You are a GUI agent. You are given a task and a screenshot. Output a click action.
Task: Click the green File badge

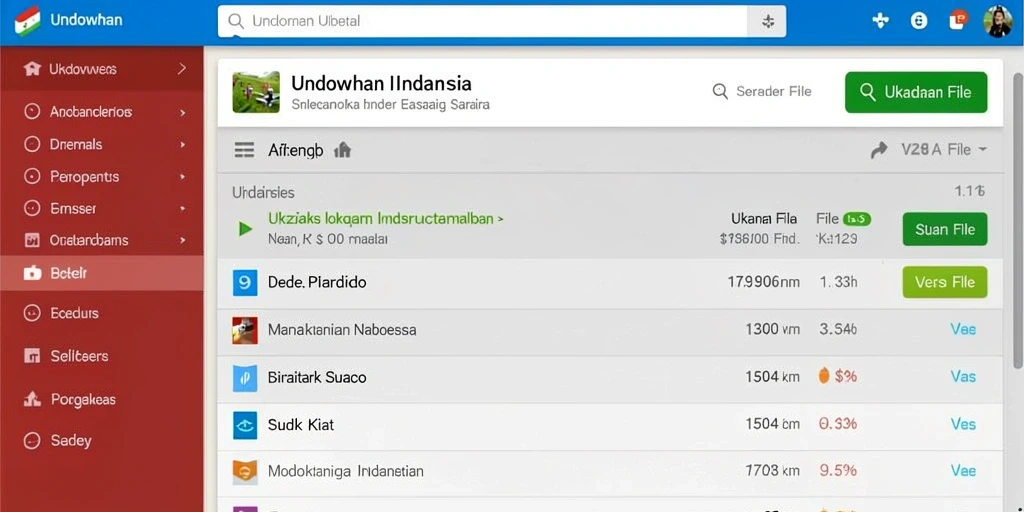(x=857, y=219)
